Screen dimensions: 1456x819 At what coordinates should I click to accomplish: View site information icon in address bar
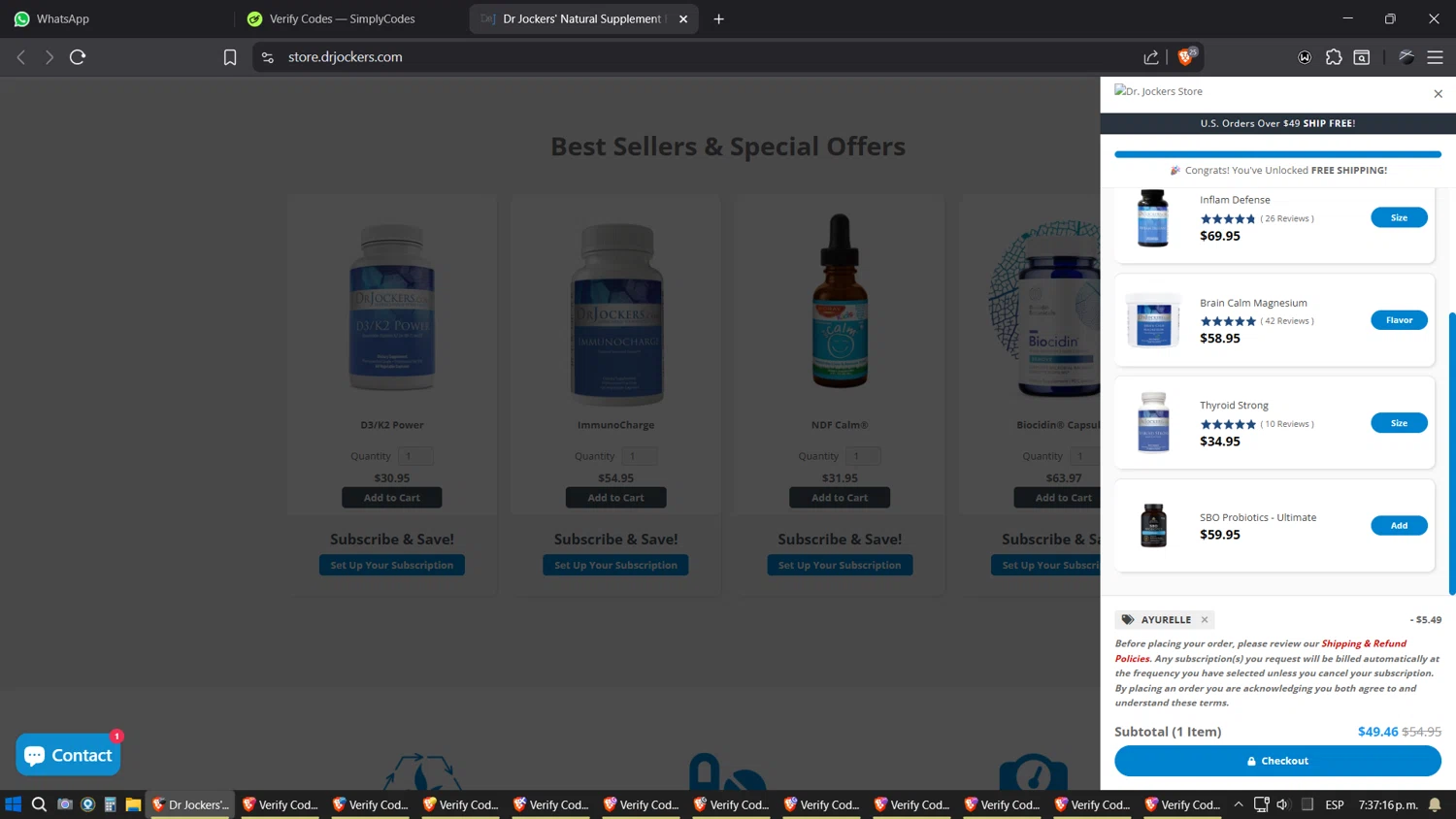coord(268,57)
